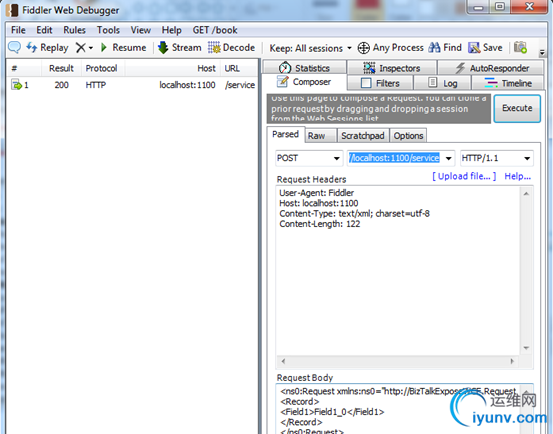The width and height of the screenshot is (553, 434).
Task: Sort sessions by Protocol column header
Action: pyautogui.click(x=101, y=68)
